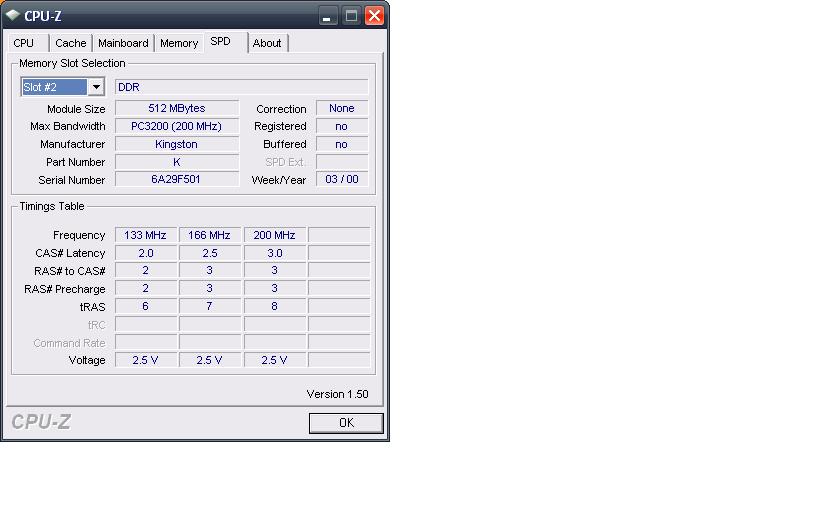The image size is (840, 525).
Task: Click the Memory Slot Selection group label
Action: 72,63
